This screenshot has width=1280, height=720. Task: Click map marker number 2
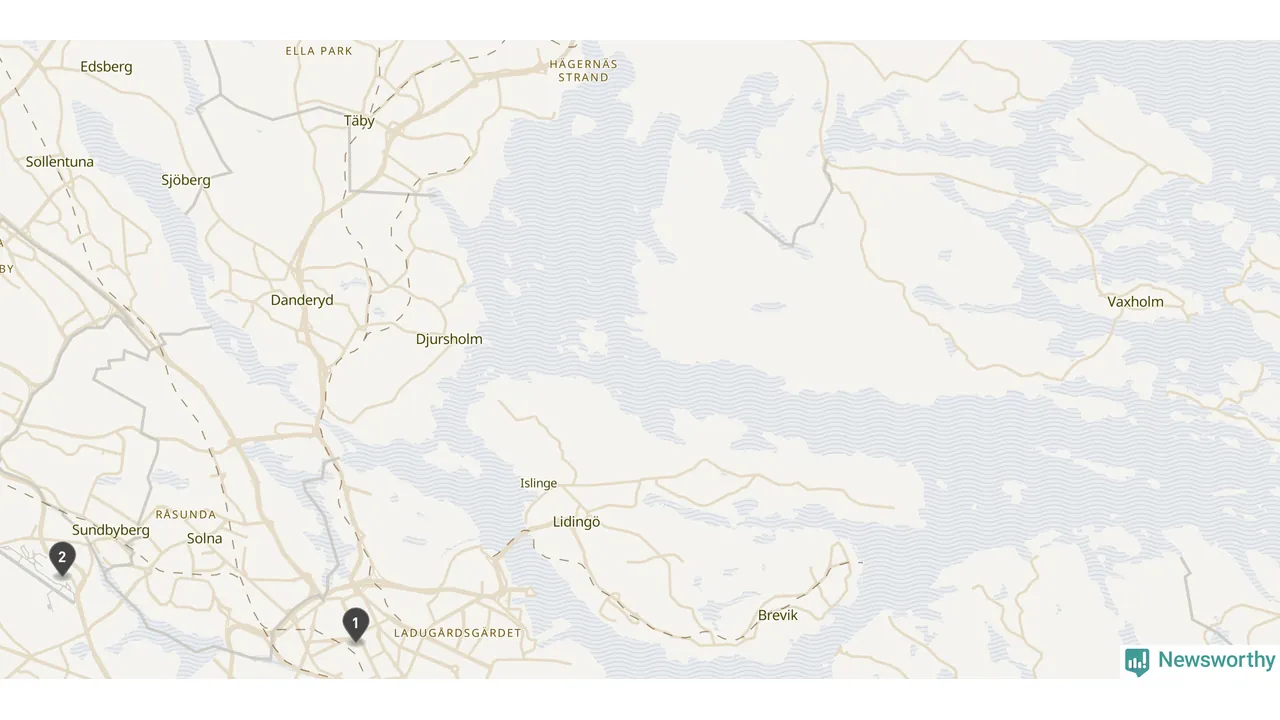62,559
